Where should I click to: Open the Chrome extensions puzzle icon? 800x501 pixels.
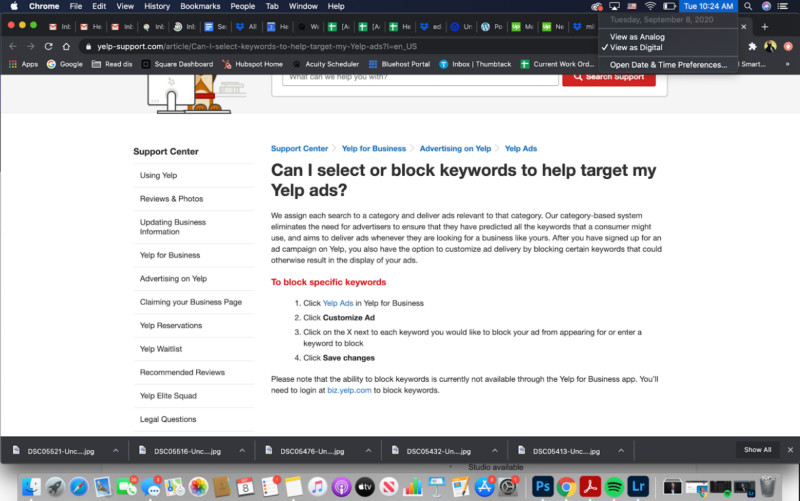tap(752, 46)
